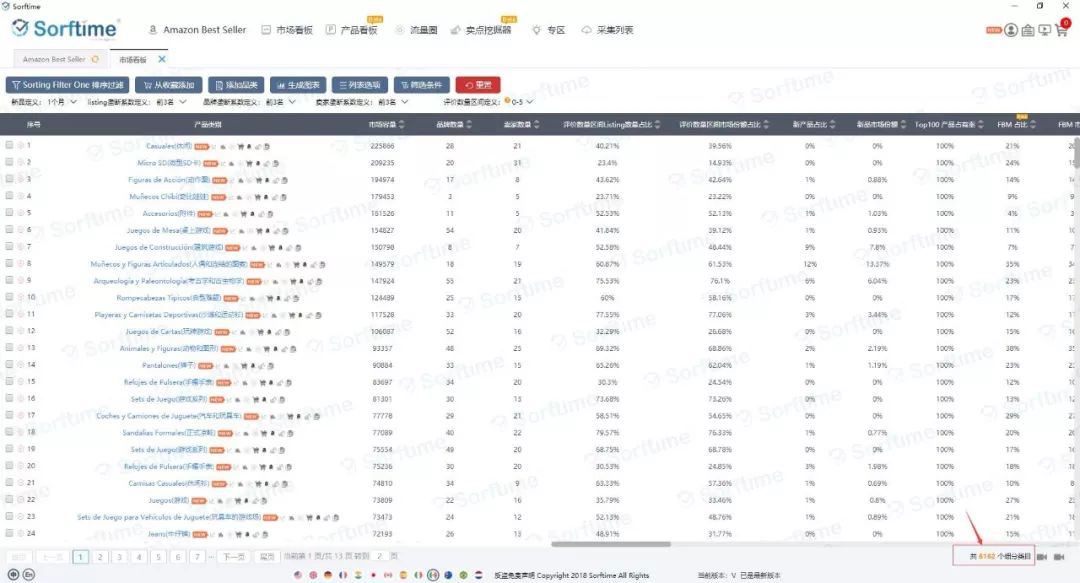Open the shopping cart icon in header

(1062, 30)
